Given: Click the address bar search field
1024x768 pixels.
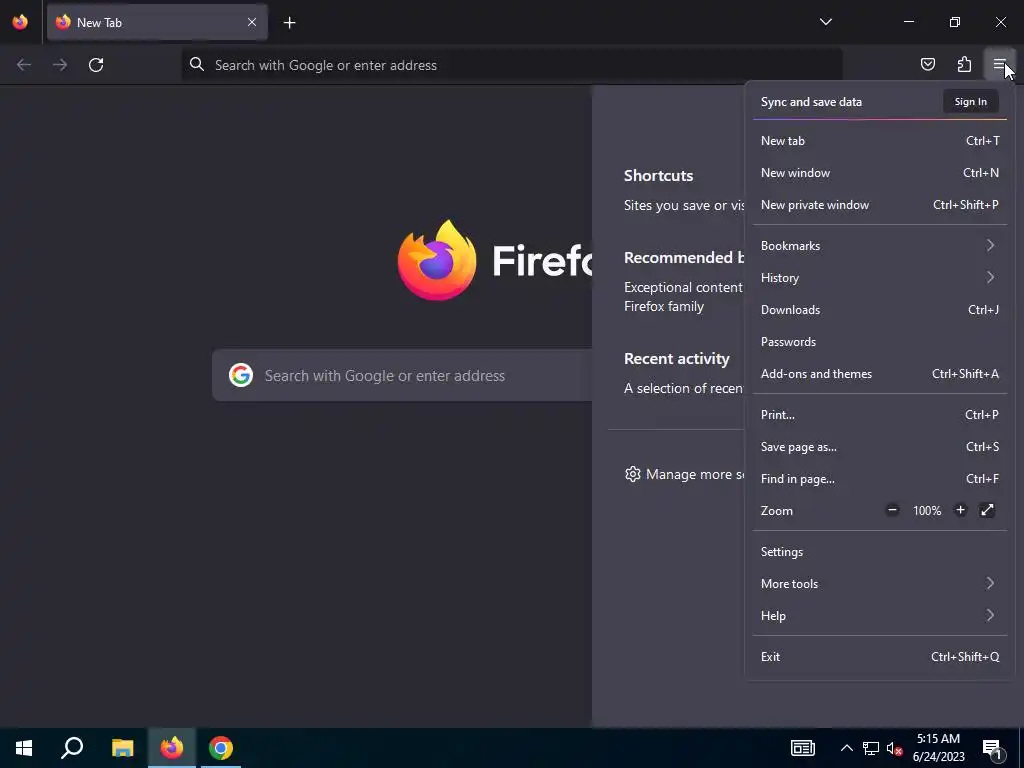Looking at the screenshot, I should click(512, 65).
